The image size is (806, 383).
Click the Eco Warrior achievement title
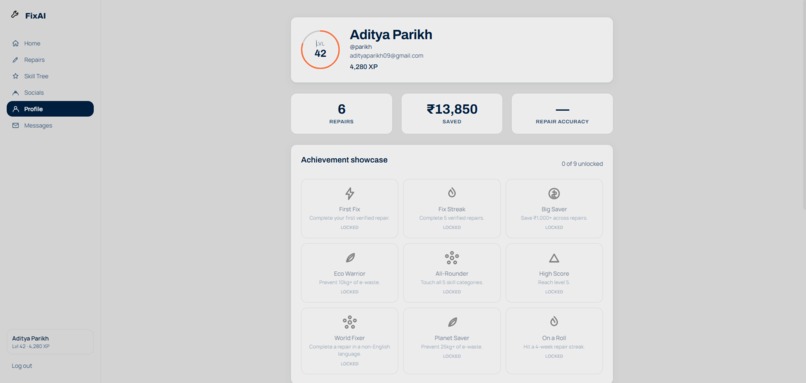tap(350, 274)
